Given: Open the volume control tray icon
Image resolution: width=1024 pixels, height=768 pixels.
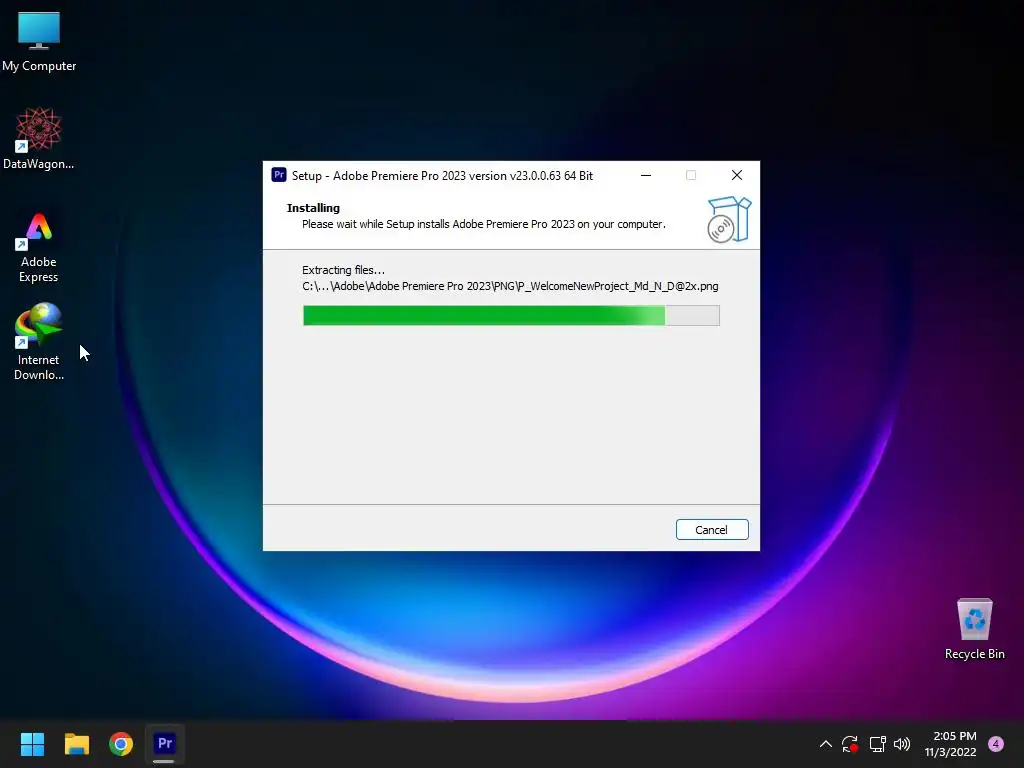Looking at the screenshot, I should click(x=902, y=744).
